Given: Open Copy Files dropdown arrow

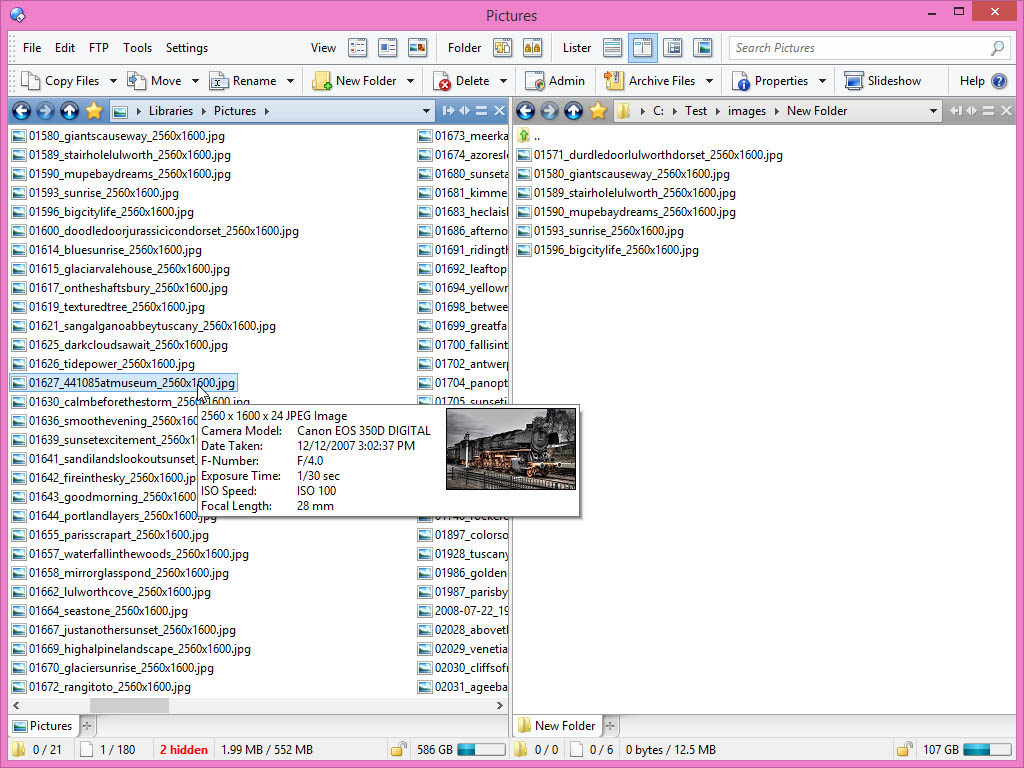Looking at the screenshot, I should [x=113, y=81].
